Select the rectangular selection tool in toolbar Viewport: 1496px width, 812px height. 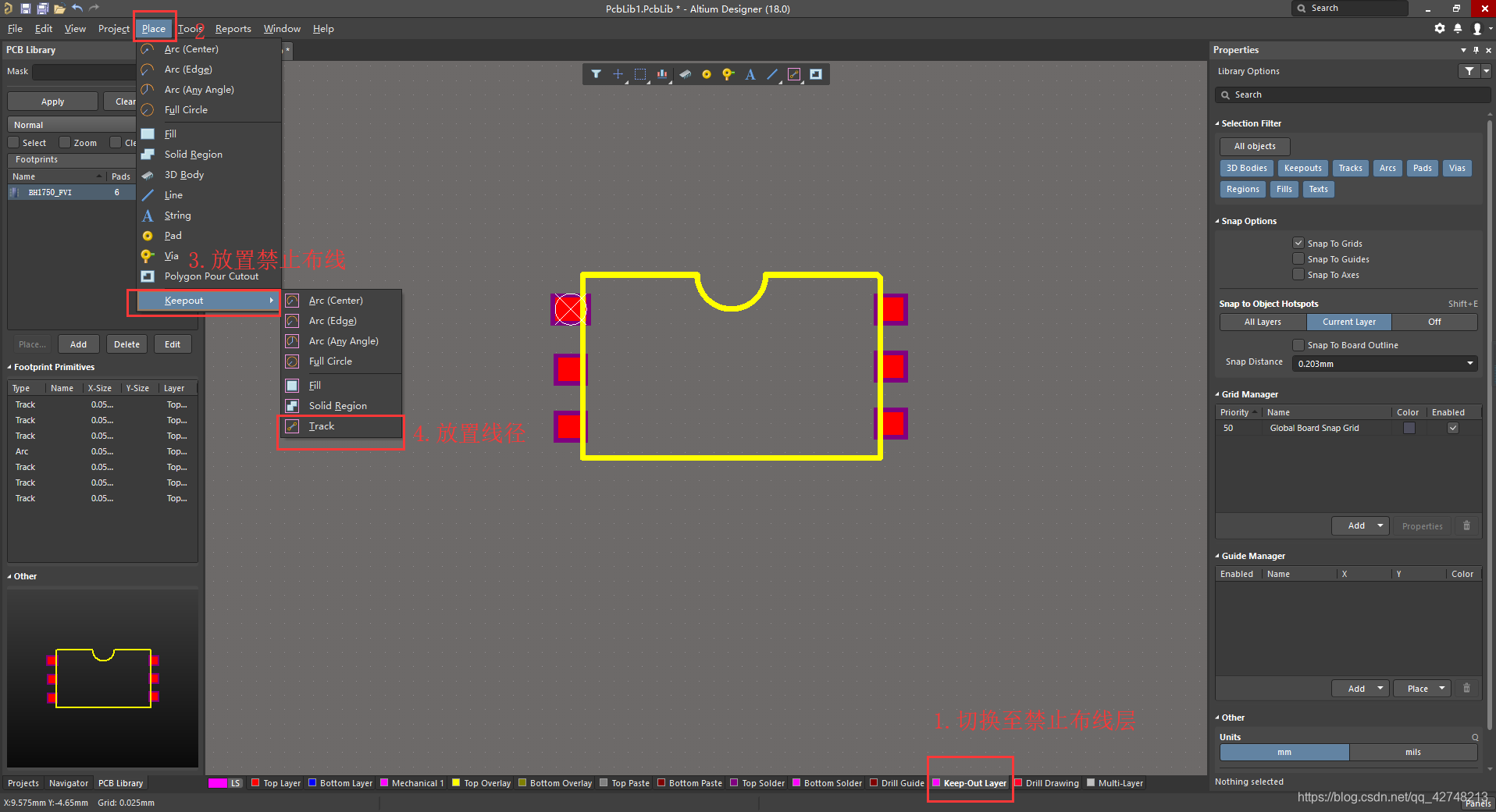pos(640,74)
